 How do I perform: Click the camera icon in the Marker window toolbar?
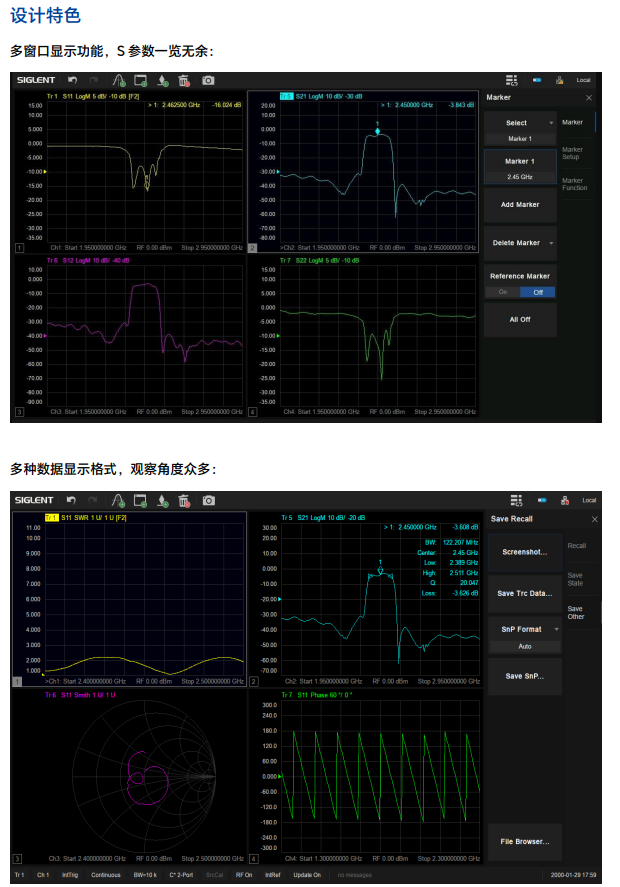pos(208,80)
